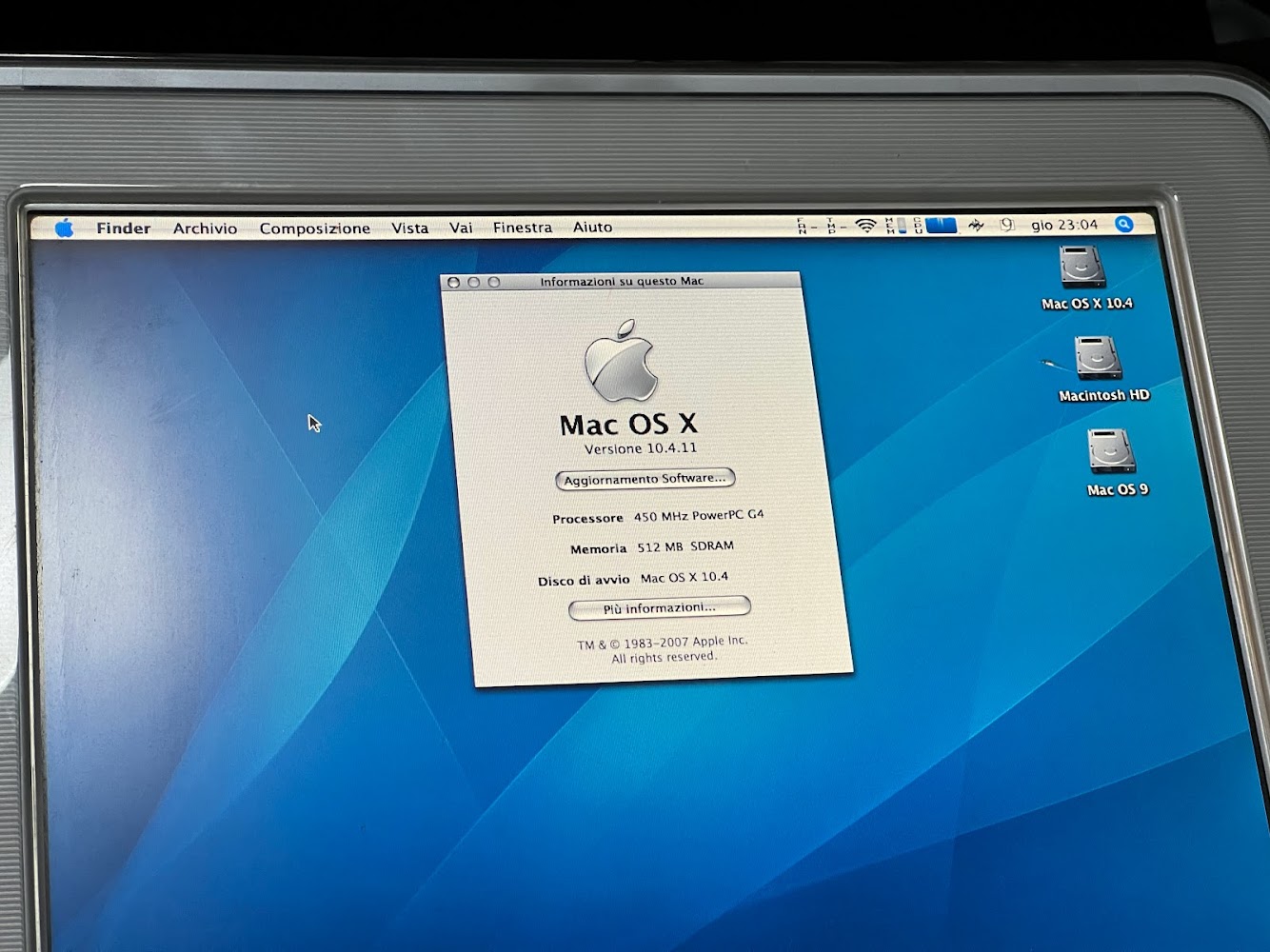Click the Mac OS X heading text
The width and height of the screenshot is (1270, 952).
coord(628,424)
